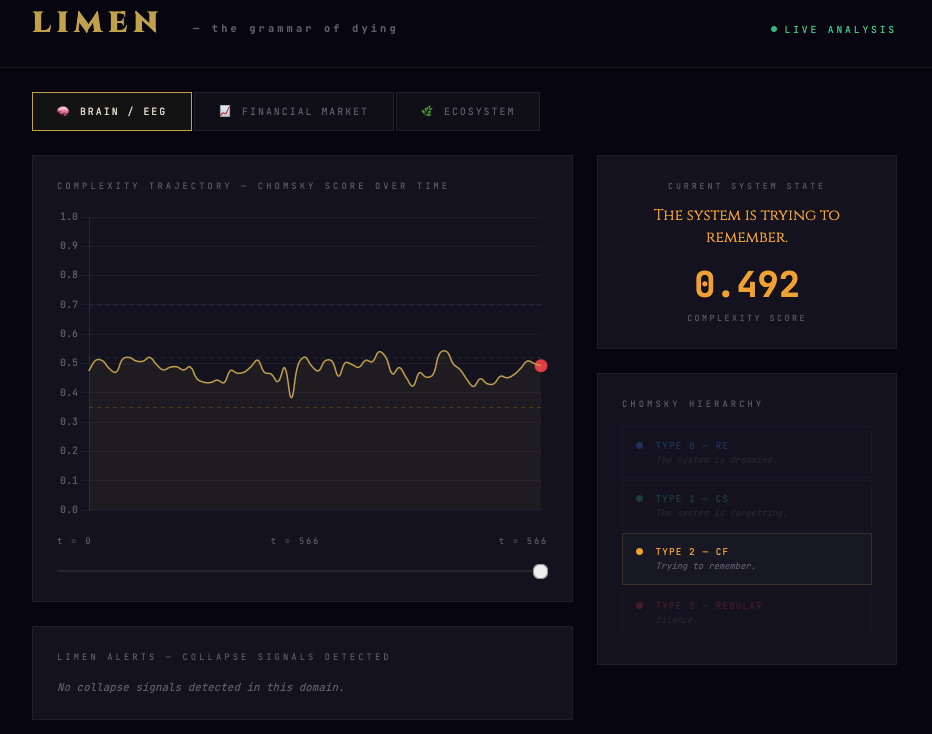The image size is (932, 734).
Task: Click 'The system is trying to remember' heading
Action: pyautogui.click(x=747, y=226)
